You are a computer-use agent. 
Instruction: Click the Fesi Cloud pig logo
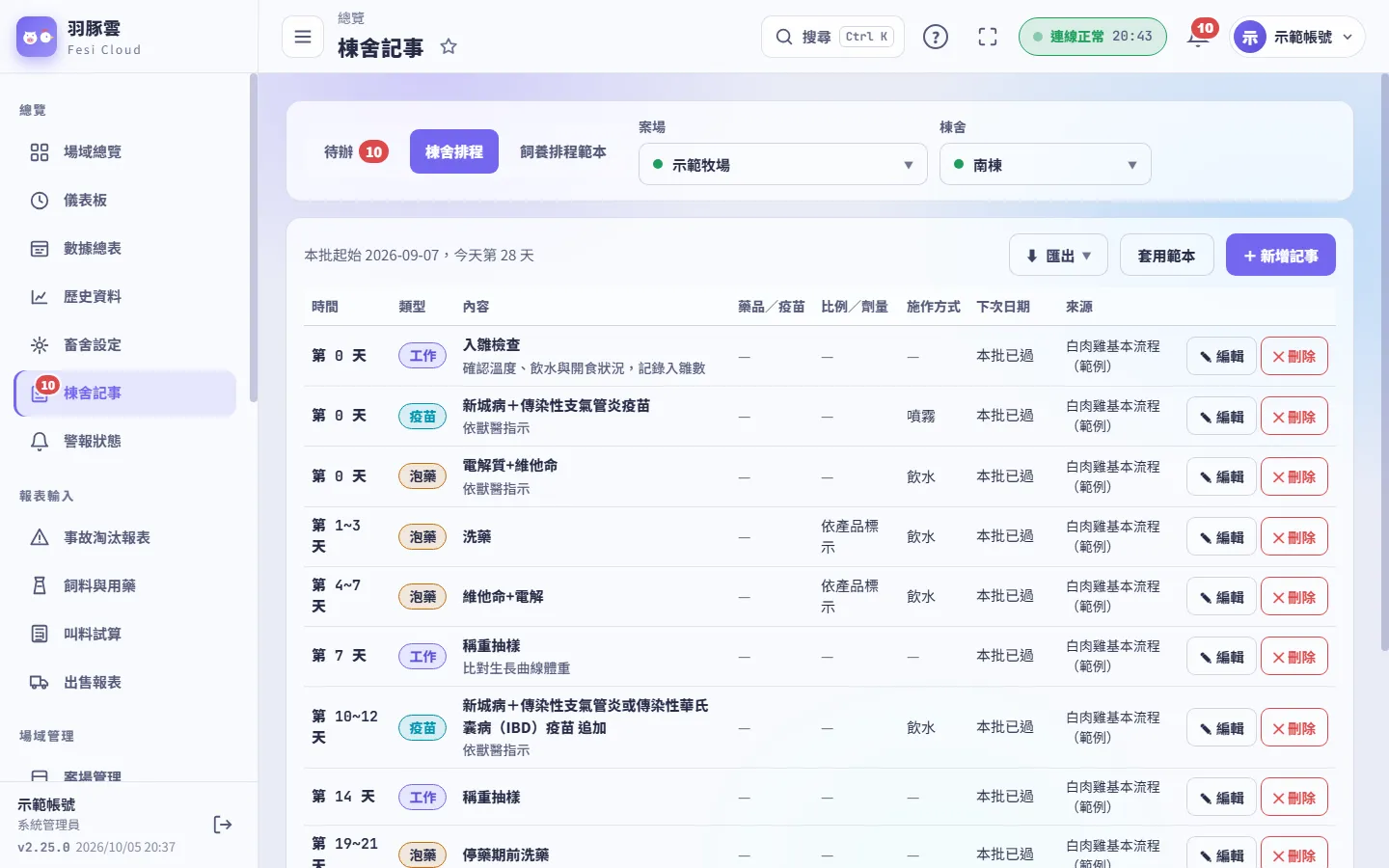tap(37, 37)
